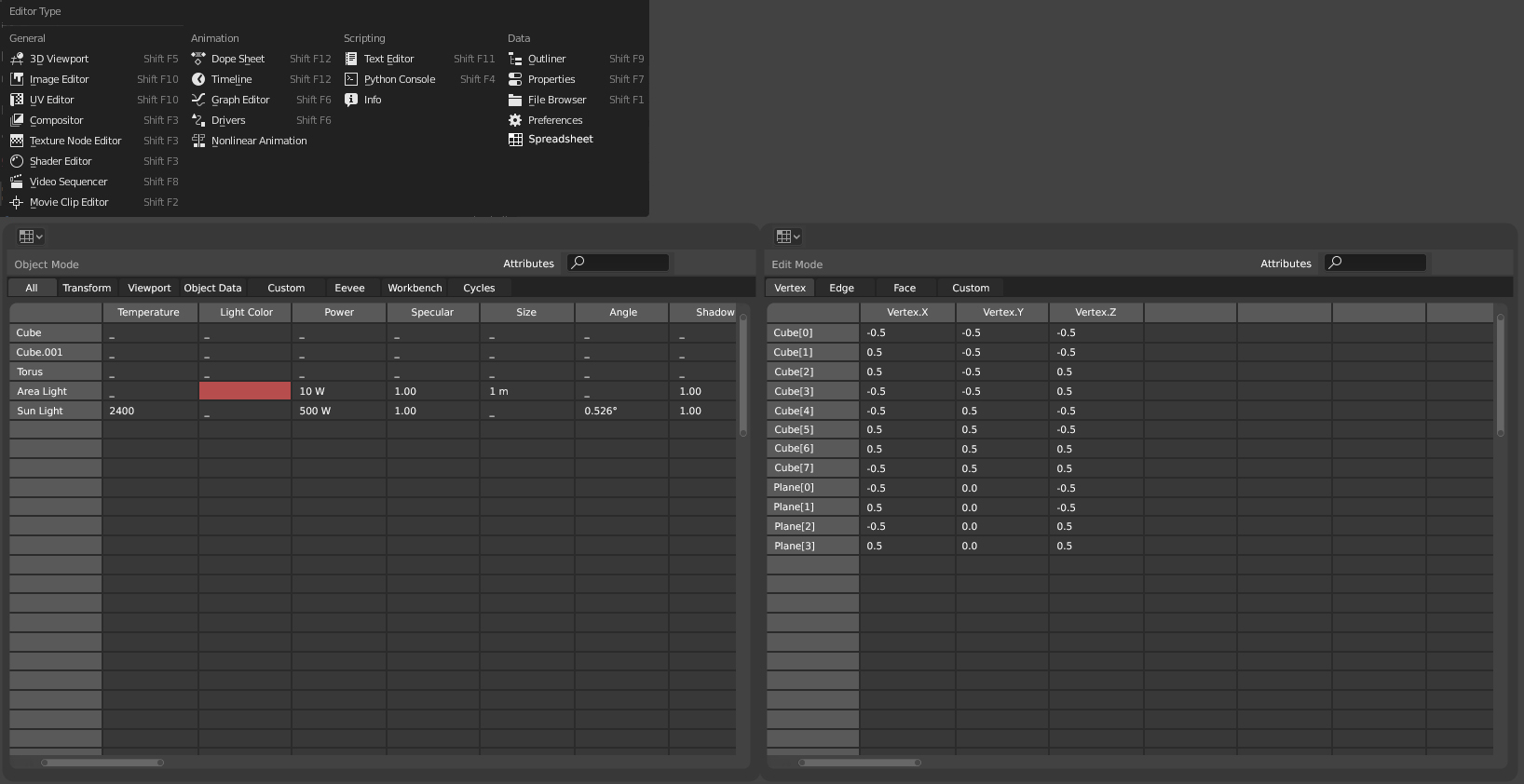Open the Dope Sheet icon
This screenshot has height=784, width=1524.
[x=198, y=59]
